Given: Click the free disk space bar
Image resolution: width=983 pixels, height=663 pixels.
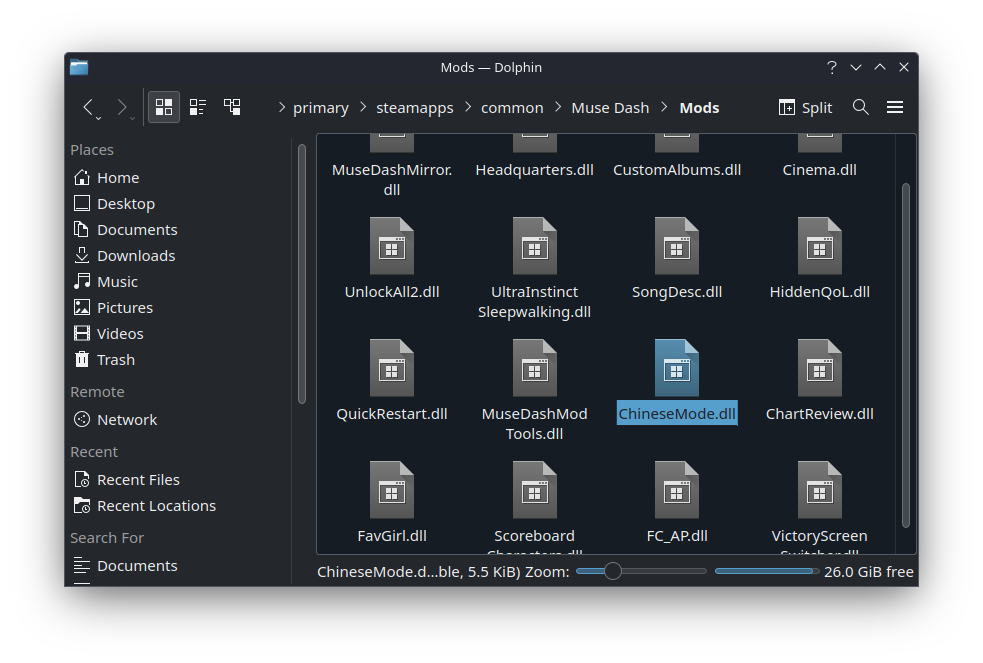Looking at the screenshot, I should [767, 571].
